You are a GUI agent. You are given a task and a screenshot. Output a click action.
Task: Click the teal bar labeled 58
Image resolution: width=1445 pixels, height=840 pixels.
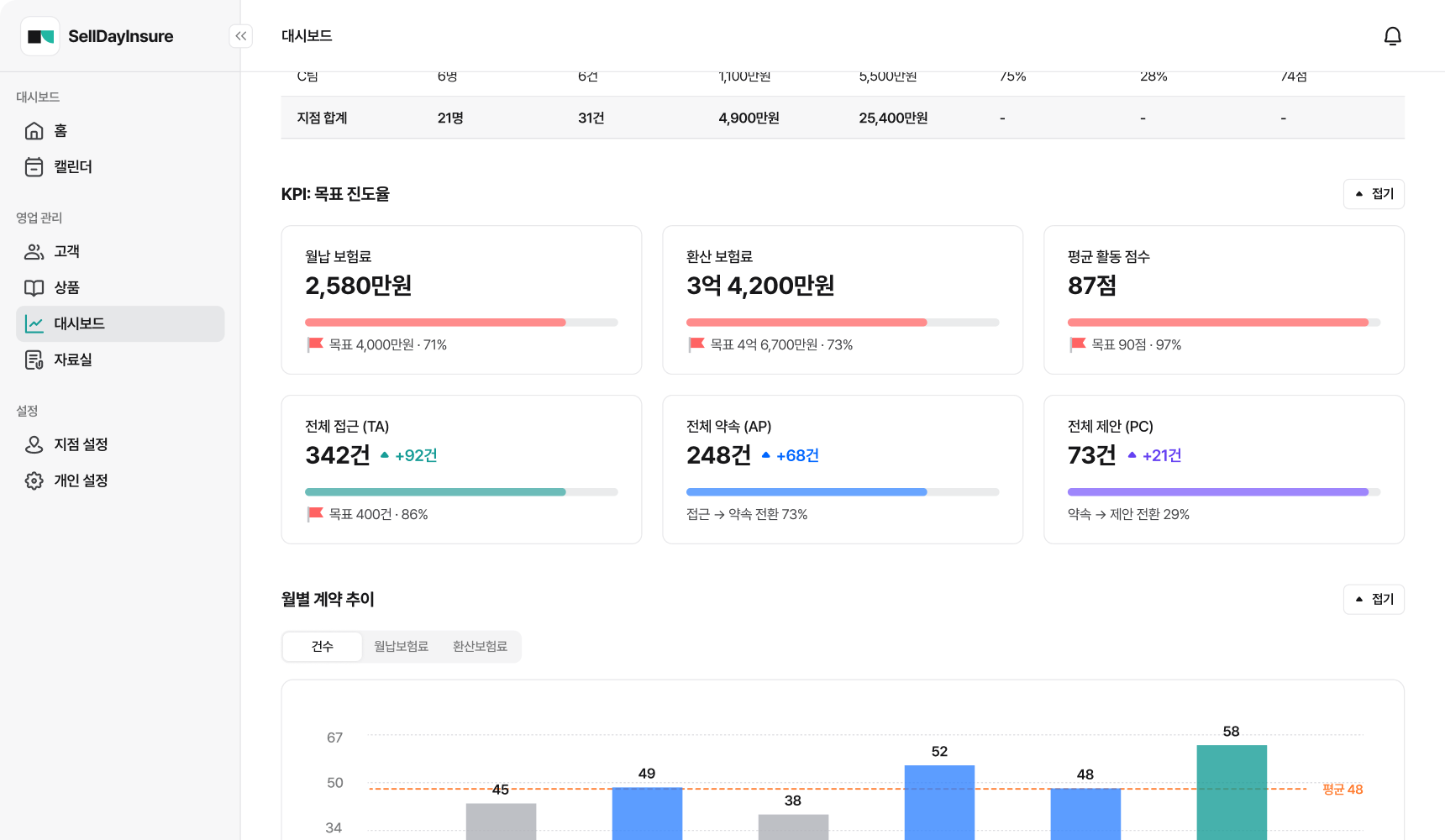tap(1232, 792)
